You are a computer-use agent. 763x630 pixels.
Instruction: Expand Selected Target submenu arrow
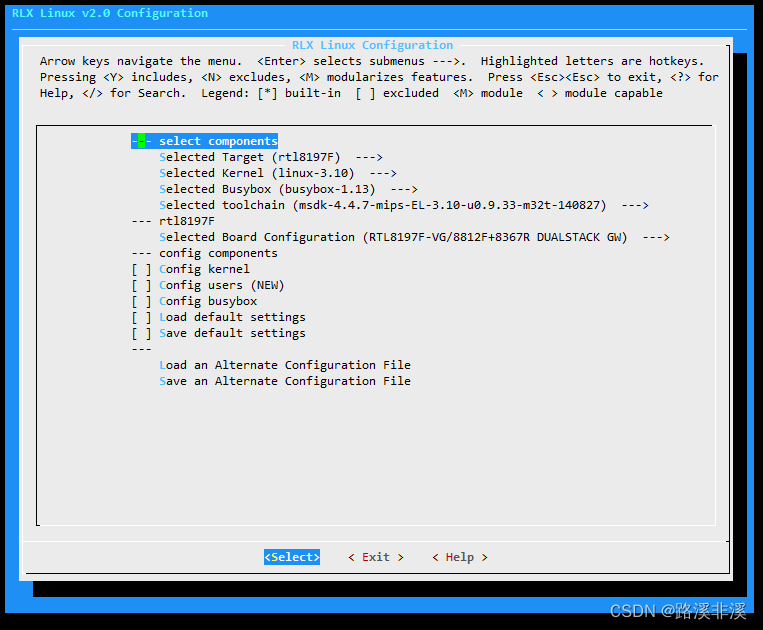pyautogui.click(x=369, y=157)
